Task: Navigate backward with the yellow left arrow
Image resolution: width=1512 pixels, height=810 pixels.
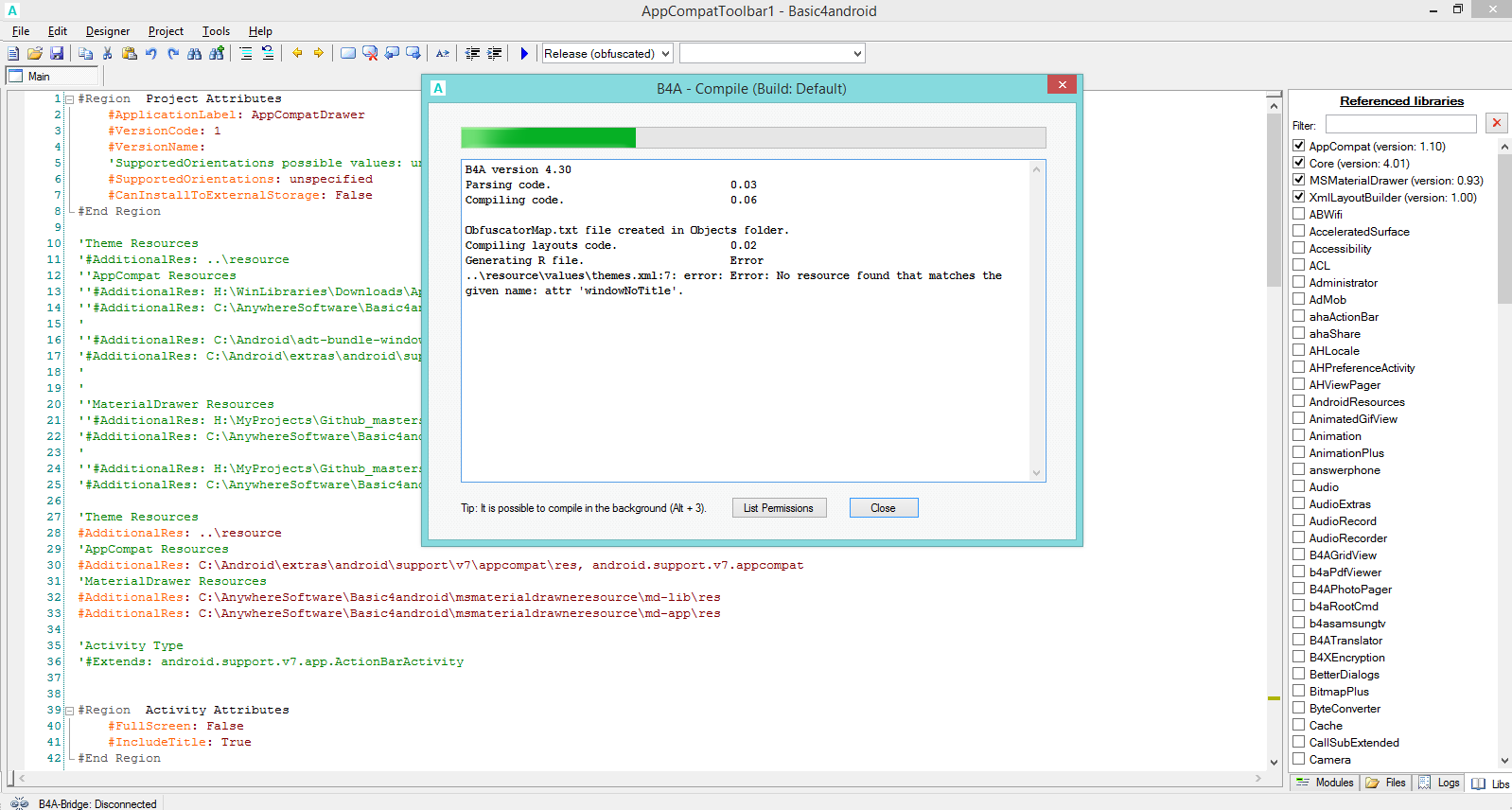Action: click(x=297, y=54)
